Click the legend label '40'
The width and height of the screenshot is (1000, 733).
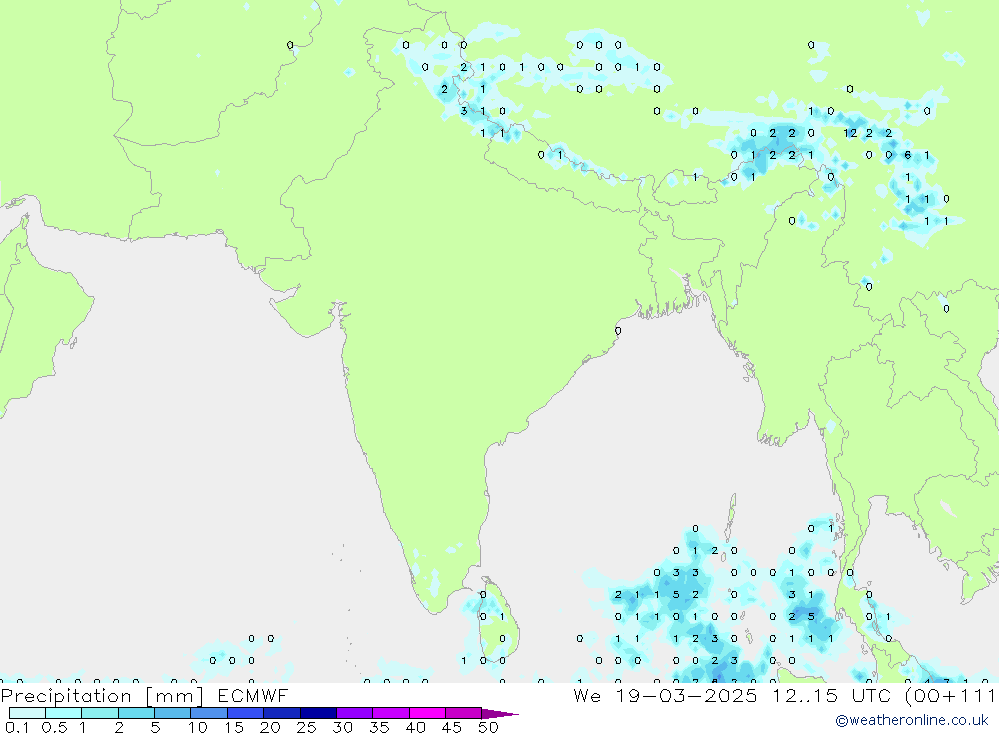(415, 727)
